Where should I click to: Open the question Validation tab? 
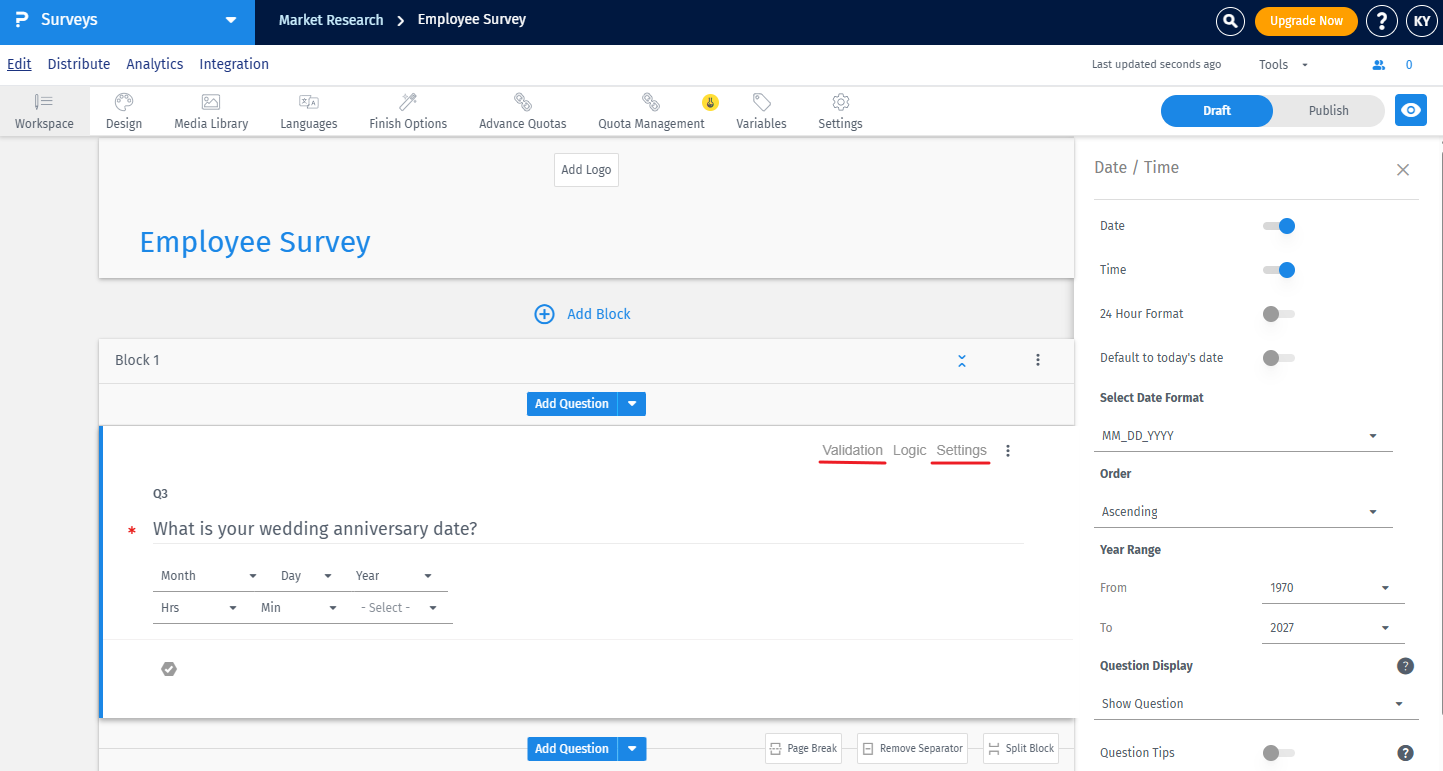tap(852, 450)
